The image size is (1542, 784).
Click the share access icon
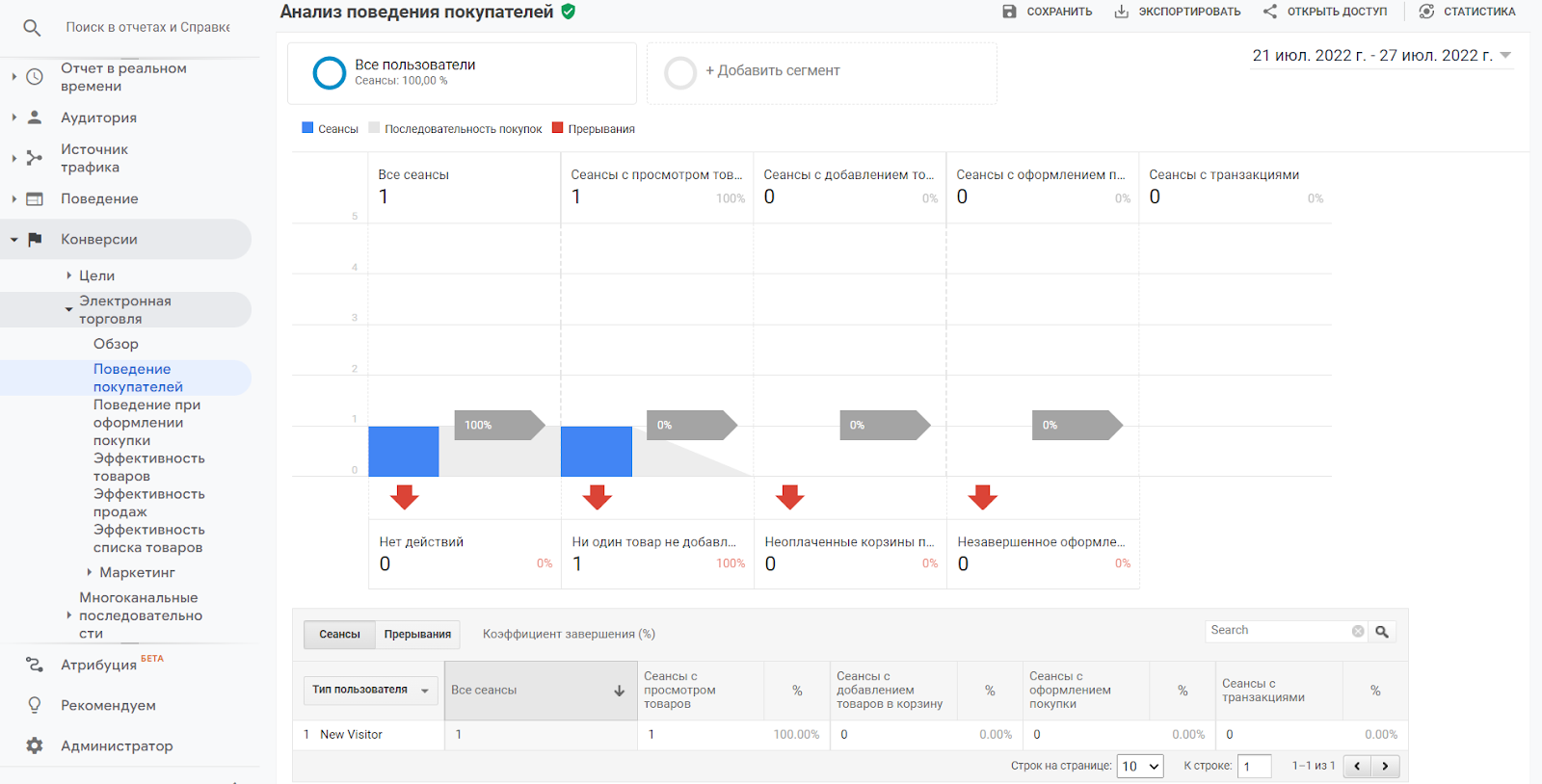click(1270, 12)
